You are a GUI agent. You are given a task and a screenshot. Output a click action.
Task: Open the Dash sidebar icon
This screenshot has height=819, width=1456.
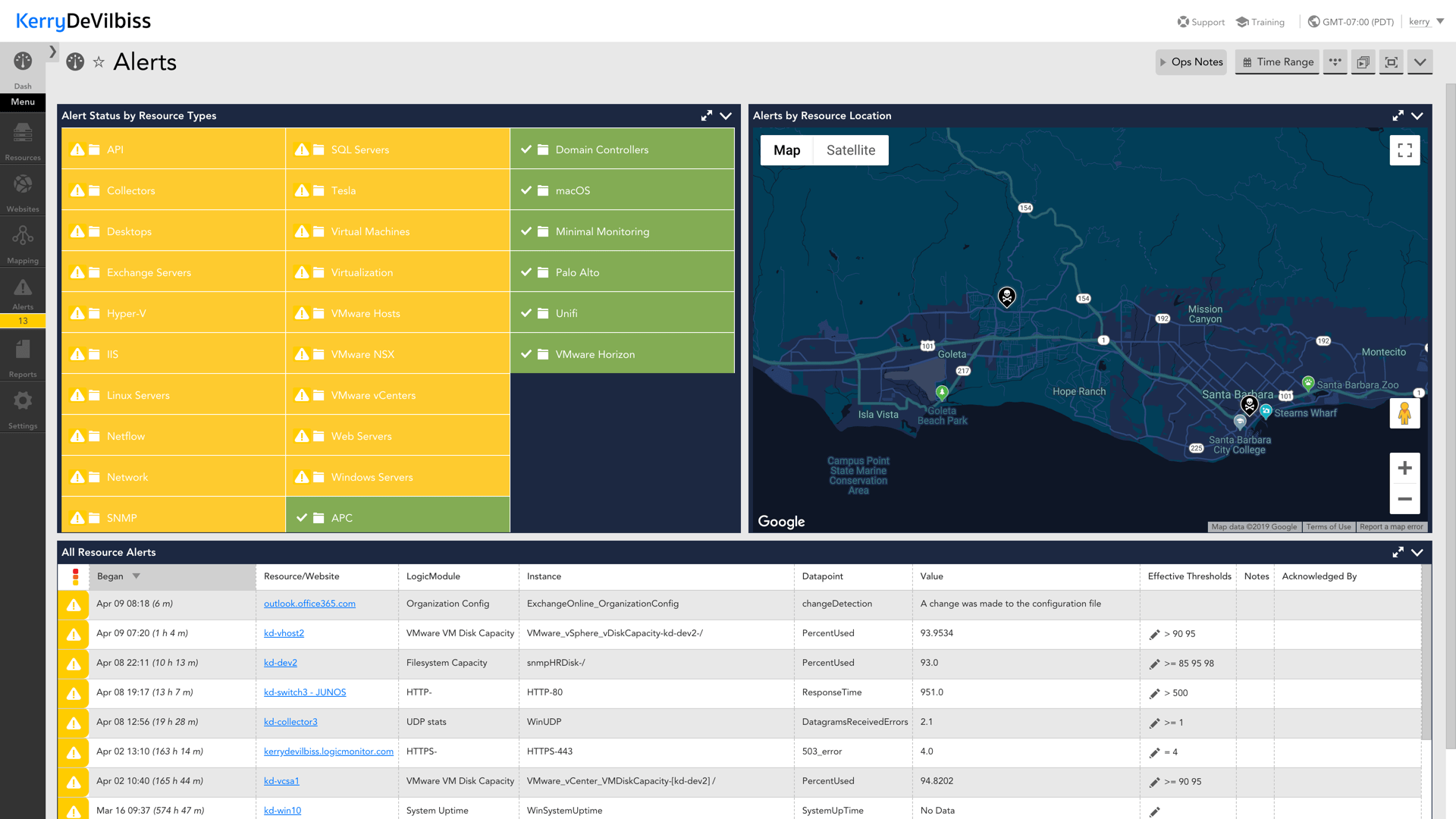tap(23, 68)
